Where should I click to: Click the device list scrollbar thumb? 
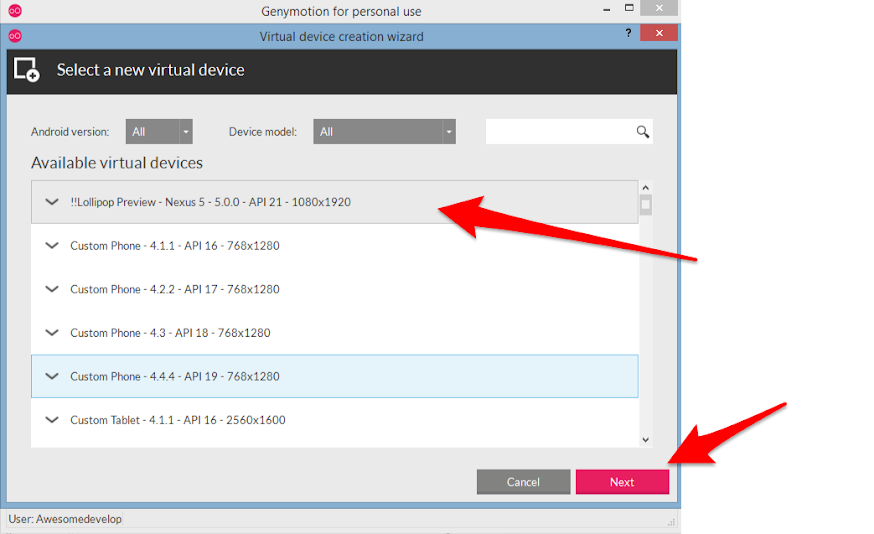[645, 205]
